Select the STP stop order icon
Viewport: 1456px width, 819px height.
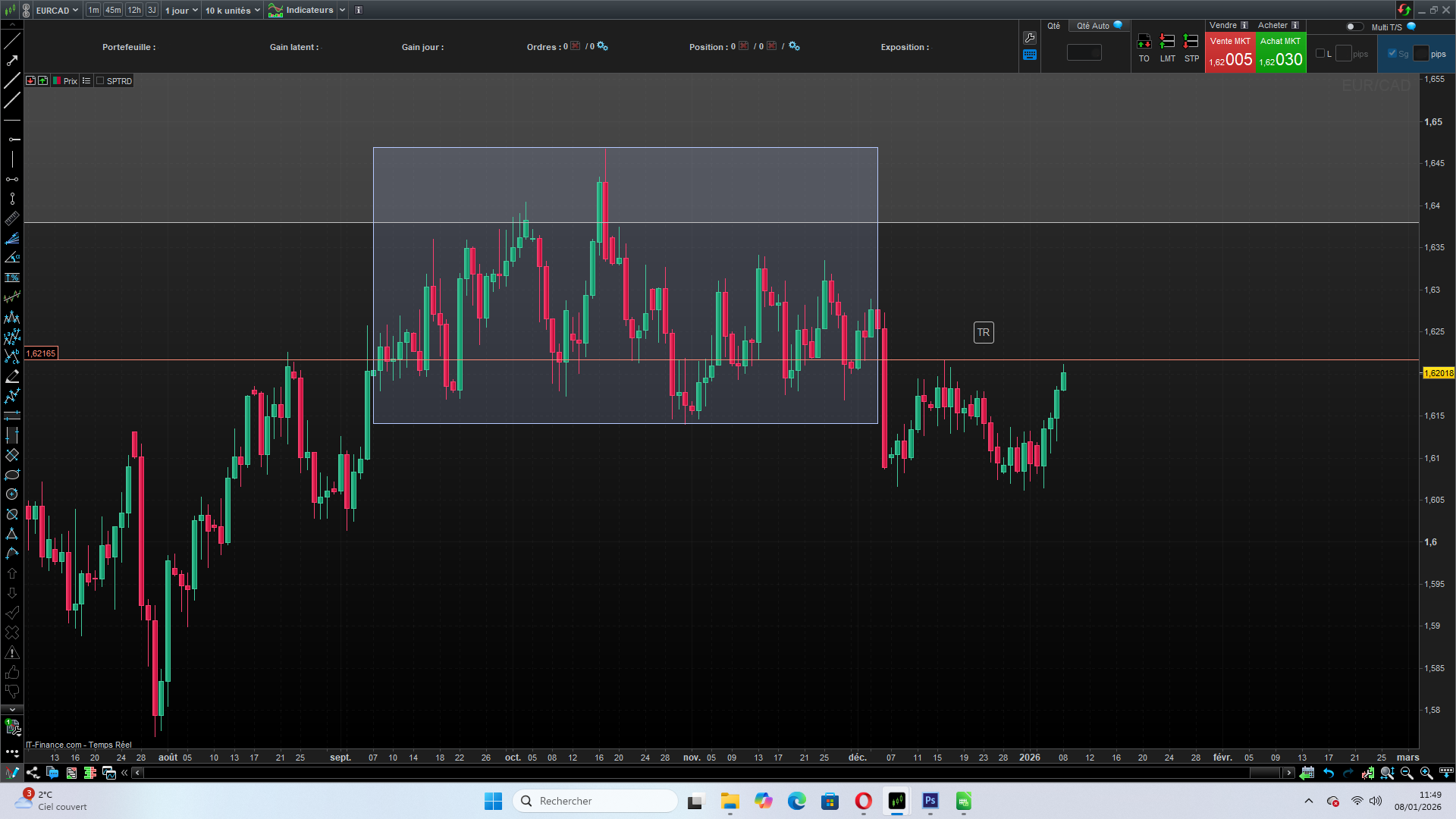click(1191, 48)
